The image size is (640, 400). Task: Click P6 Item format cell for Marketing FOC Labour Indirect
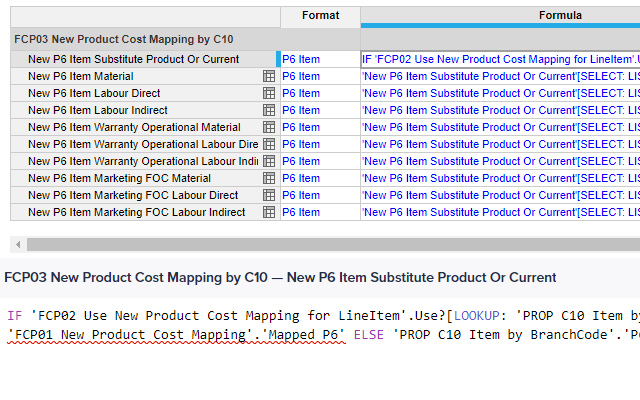point(320,212)
